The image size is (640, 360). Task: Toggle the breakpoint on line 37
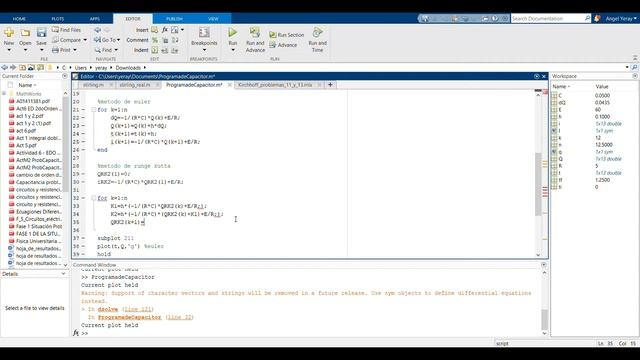click(83, 238)
